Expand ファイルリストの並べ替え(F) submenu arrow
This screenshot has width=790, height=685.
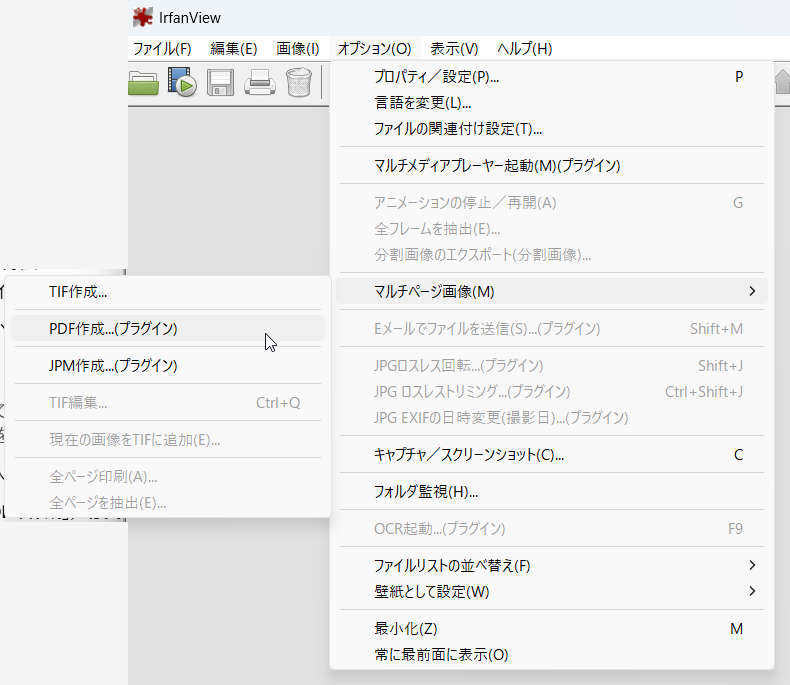pyautogui.click(x=752, y=565)
